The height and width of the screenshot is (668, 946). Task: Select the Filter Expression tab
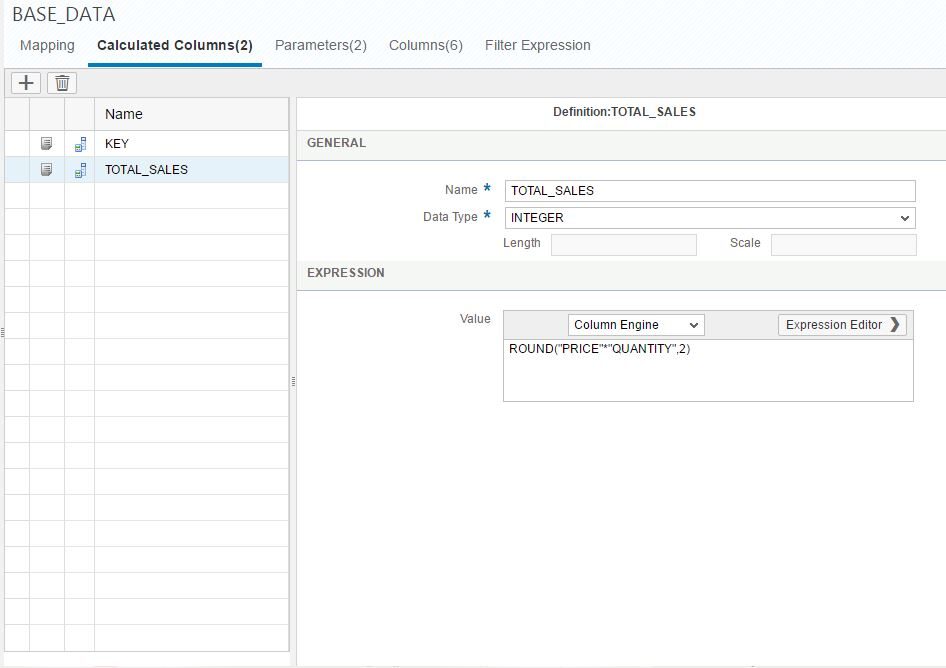pyautogui.click(x=537, y=45)
